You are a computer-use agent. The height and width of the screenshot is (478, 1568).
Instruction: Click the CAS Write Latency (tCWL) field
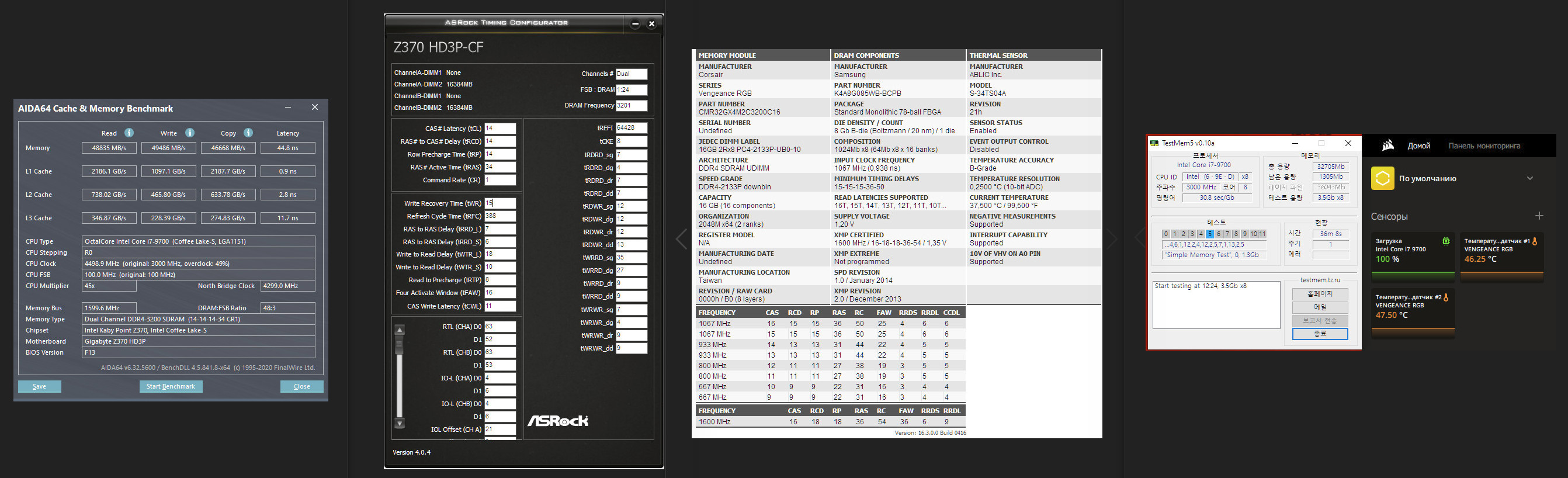499,306
